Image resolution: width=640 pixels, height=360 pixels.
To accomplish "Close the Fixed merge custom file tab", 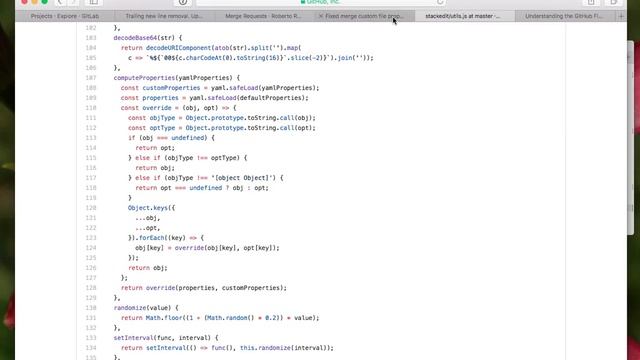I will pyautogui.click(x=321, y=16).
